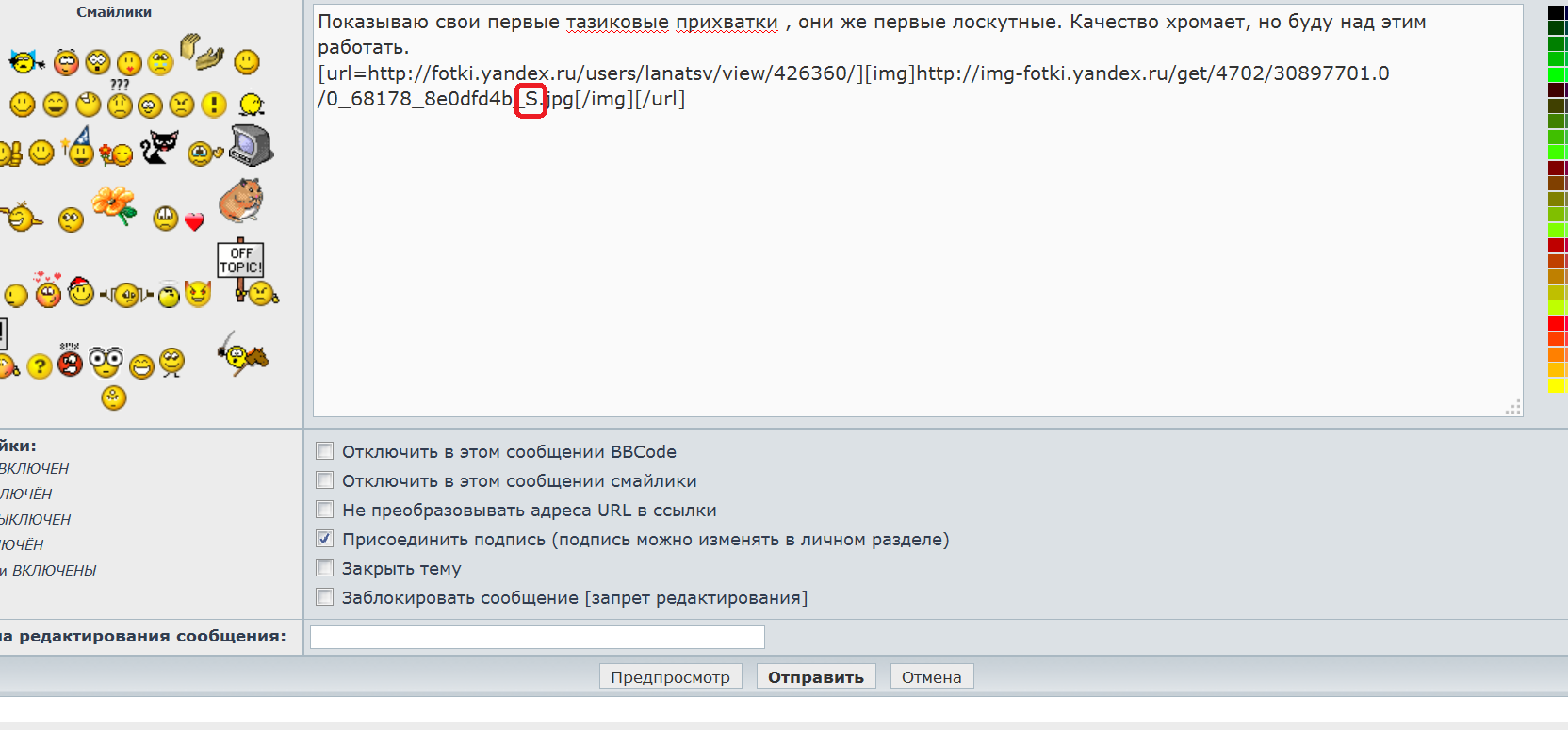Insert the hobby horse rider smiley

click(242, 354)
